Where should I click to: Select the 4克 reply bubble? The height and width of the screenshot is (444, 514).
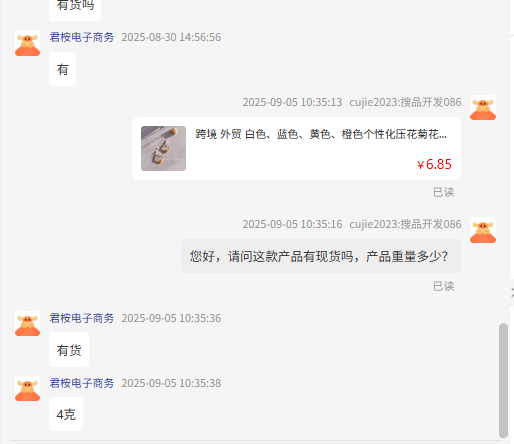click(66, 414)
